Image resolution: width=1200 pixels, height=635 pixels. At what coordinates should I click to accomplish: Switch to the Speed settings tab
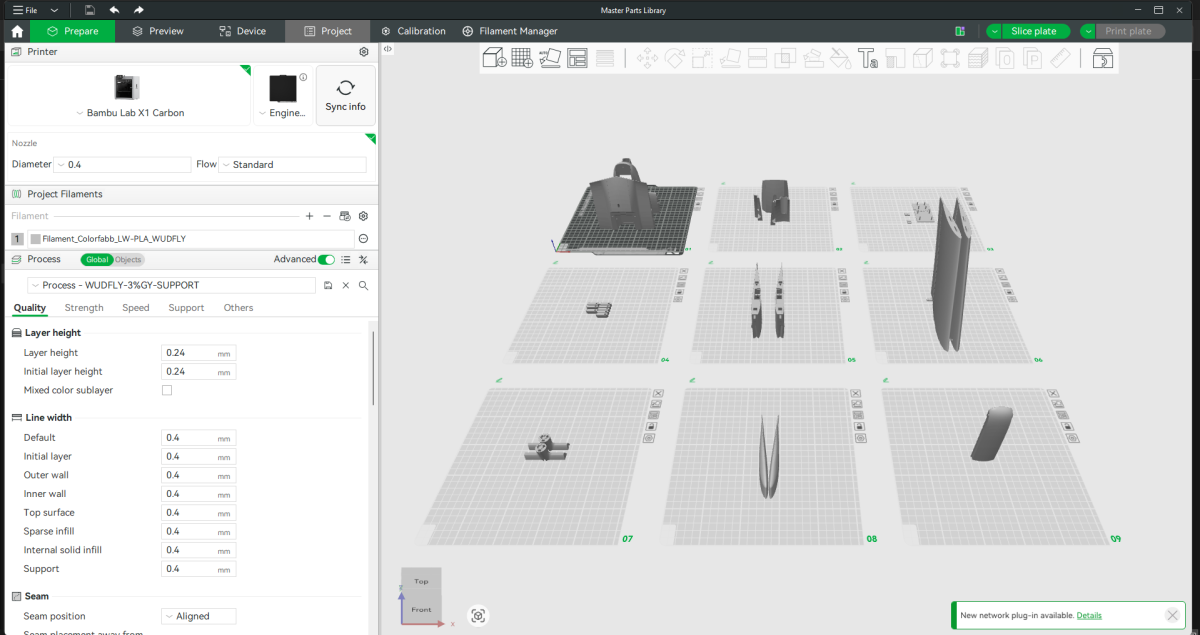click(136, 308)
